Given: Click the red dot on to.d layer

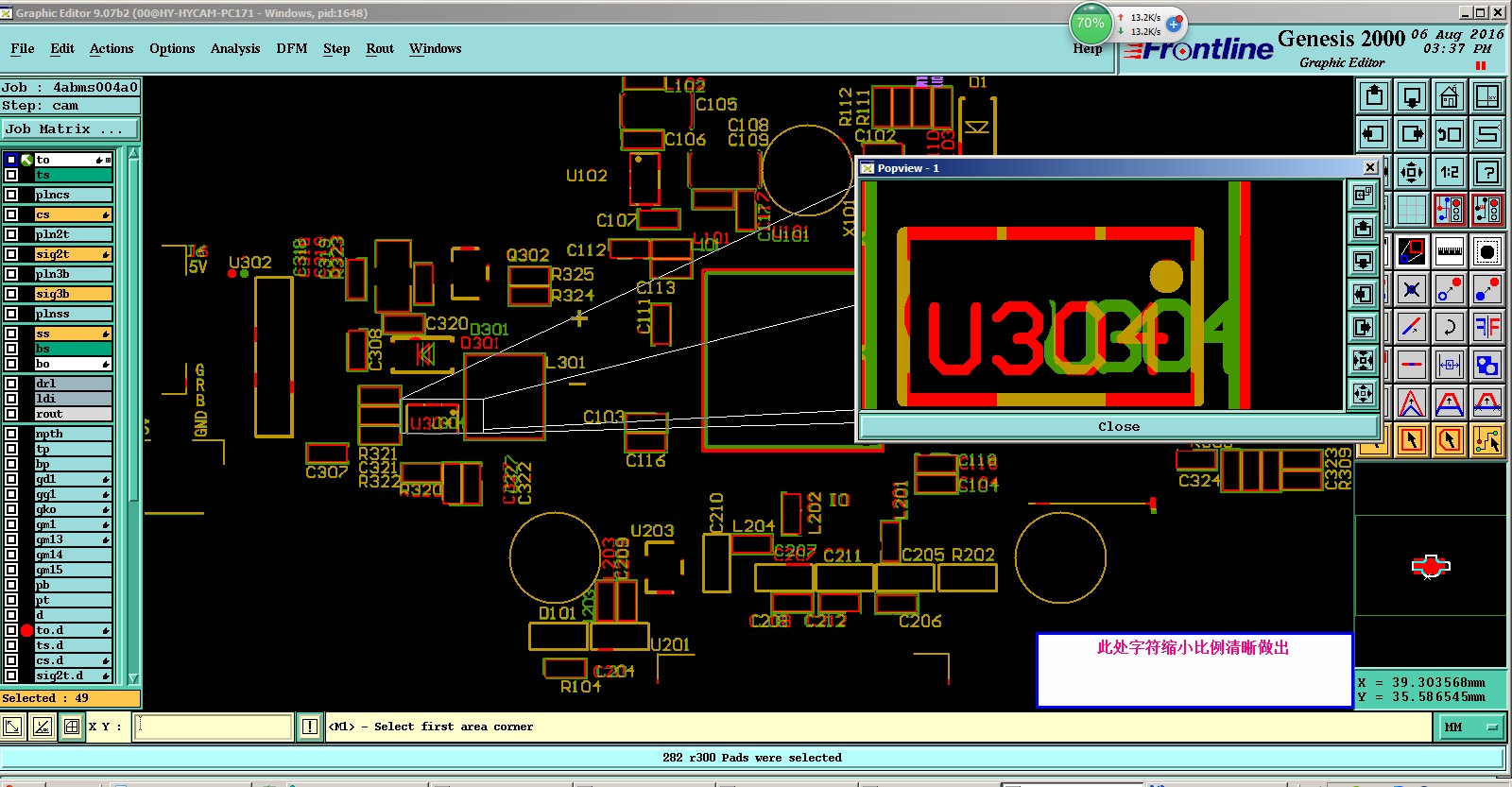Looking at the screenshot, I should (27, 630).
